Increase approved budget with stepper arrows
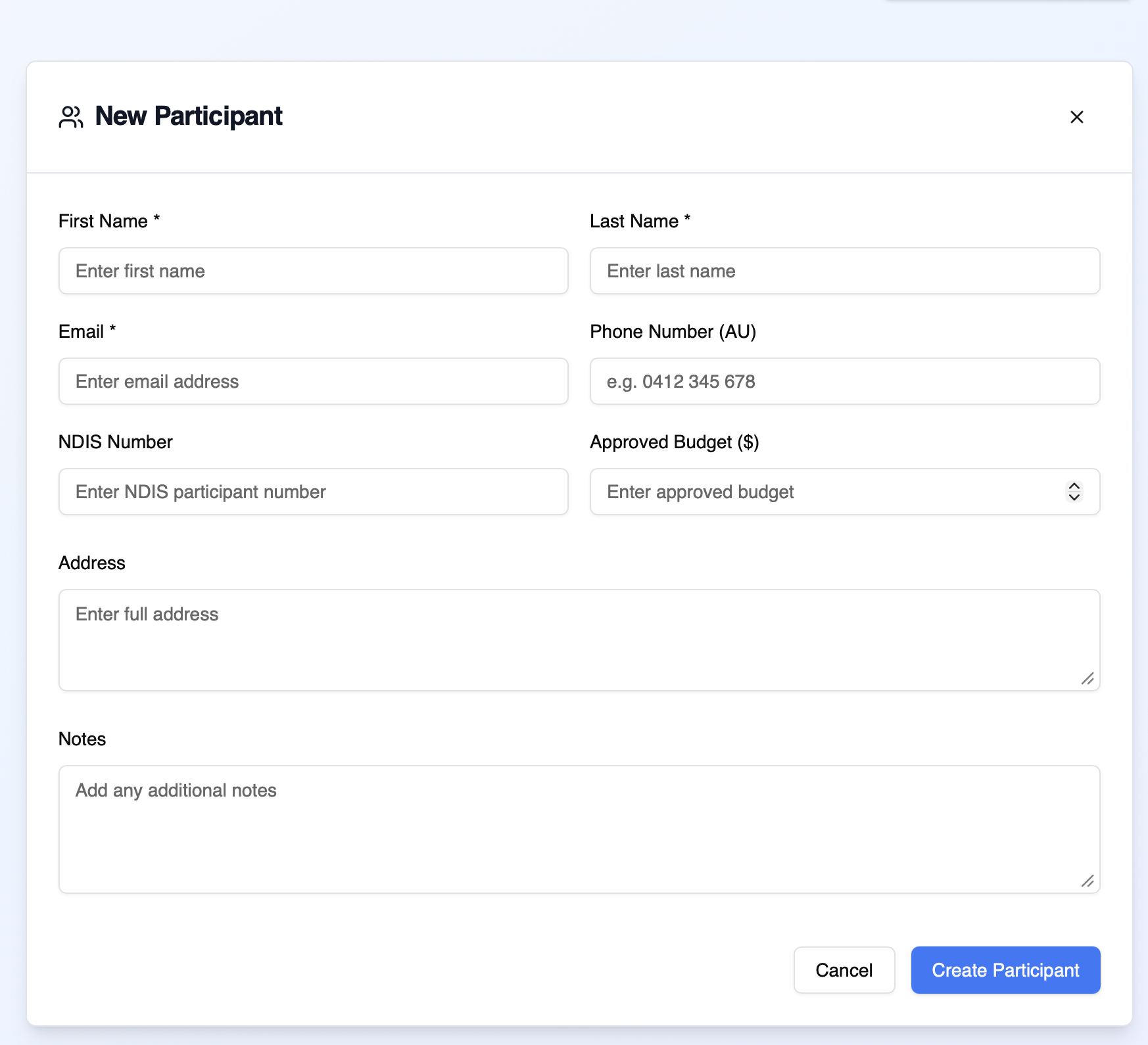This screenshot has width=1148, height=1045. point(1074,486)
